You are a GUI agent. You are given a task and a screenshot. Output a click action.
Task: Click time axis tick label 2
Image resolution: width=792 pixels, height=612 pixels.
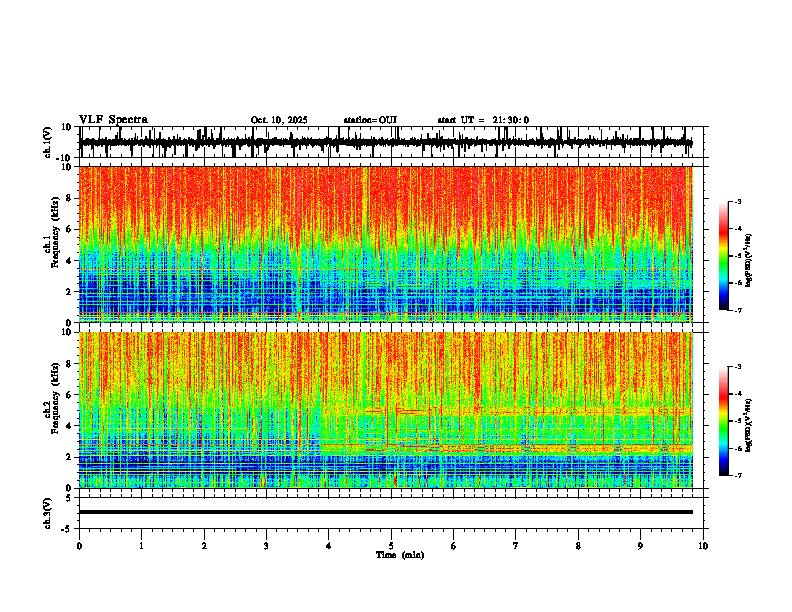pos(204,546)
